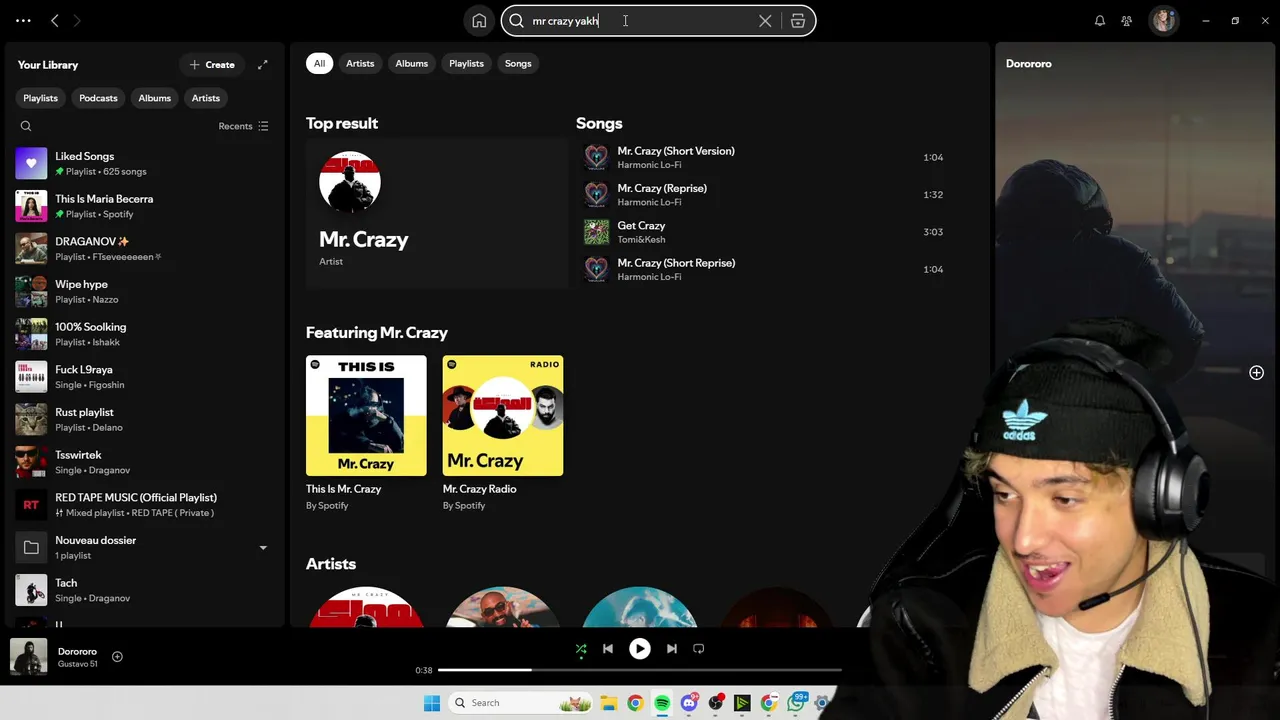The width and height of the screenshot is (1280, 720).
Task: Open now playing Dorororo cover art
Action: point(29,657)
